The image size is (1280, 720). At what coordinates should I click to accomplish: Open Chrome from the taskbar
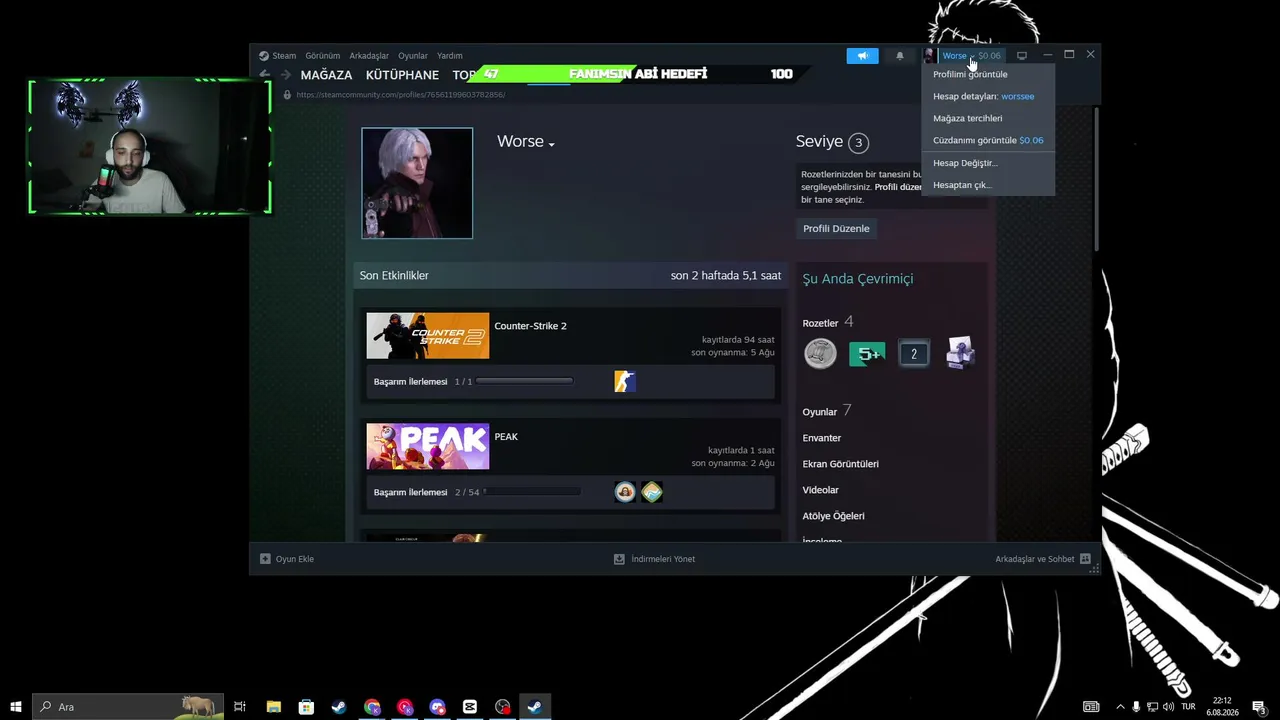point(372,707)
